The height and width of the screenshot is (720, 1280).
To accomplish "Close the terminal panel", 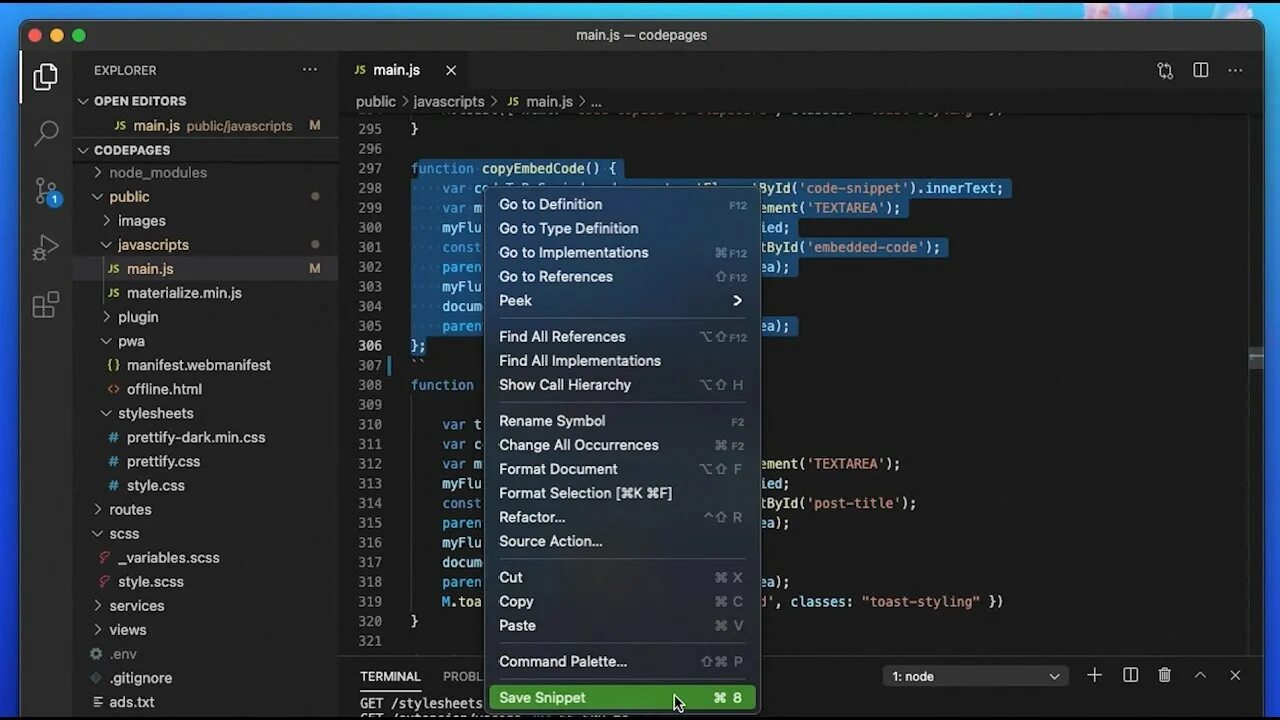I will click(1235, 676).
